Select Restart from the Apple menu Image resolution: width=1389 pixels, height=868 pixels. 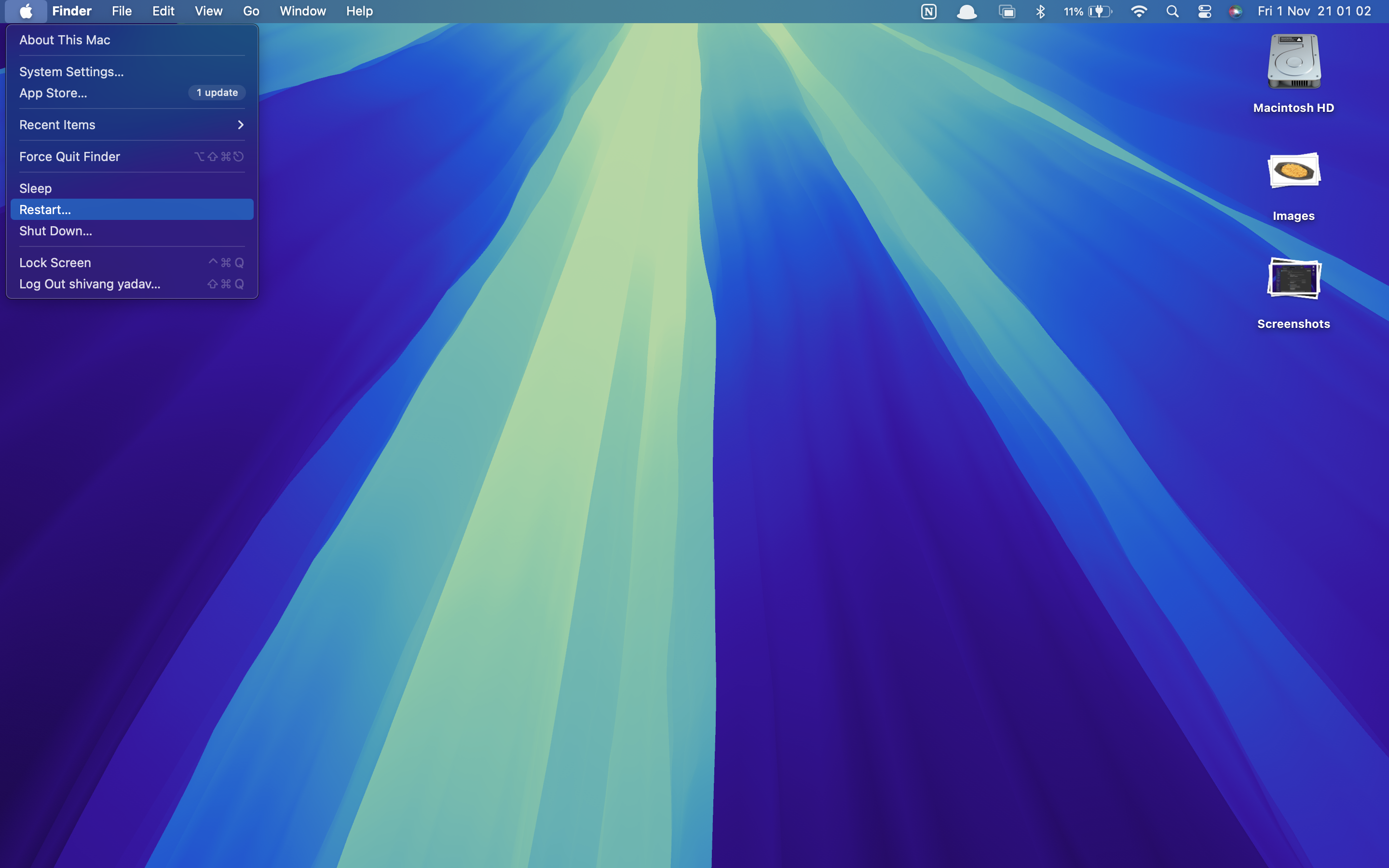[x=45, y=209]
